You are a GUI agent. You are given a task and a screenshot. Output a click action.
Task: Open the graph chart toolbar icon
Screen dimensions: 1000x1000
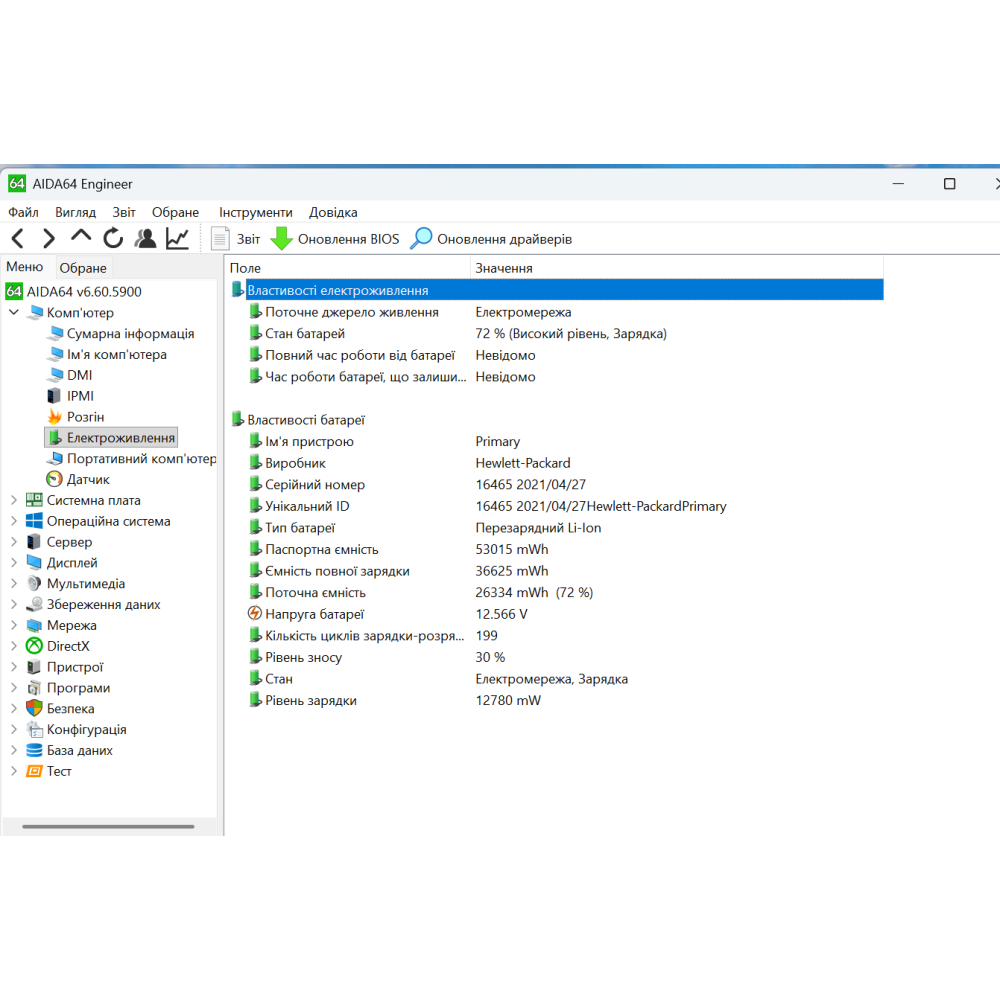pos(177,239)
